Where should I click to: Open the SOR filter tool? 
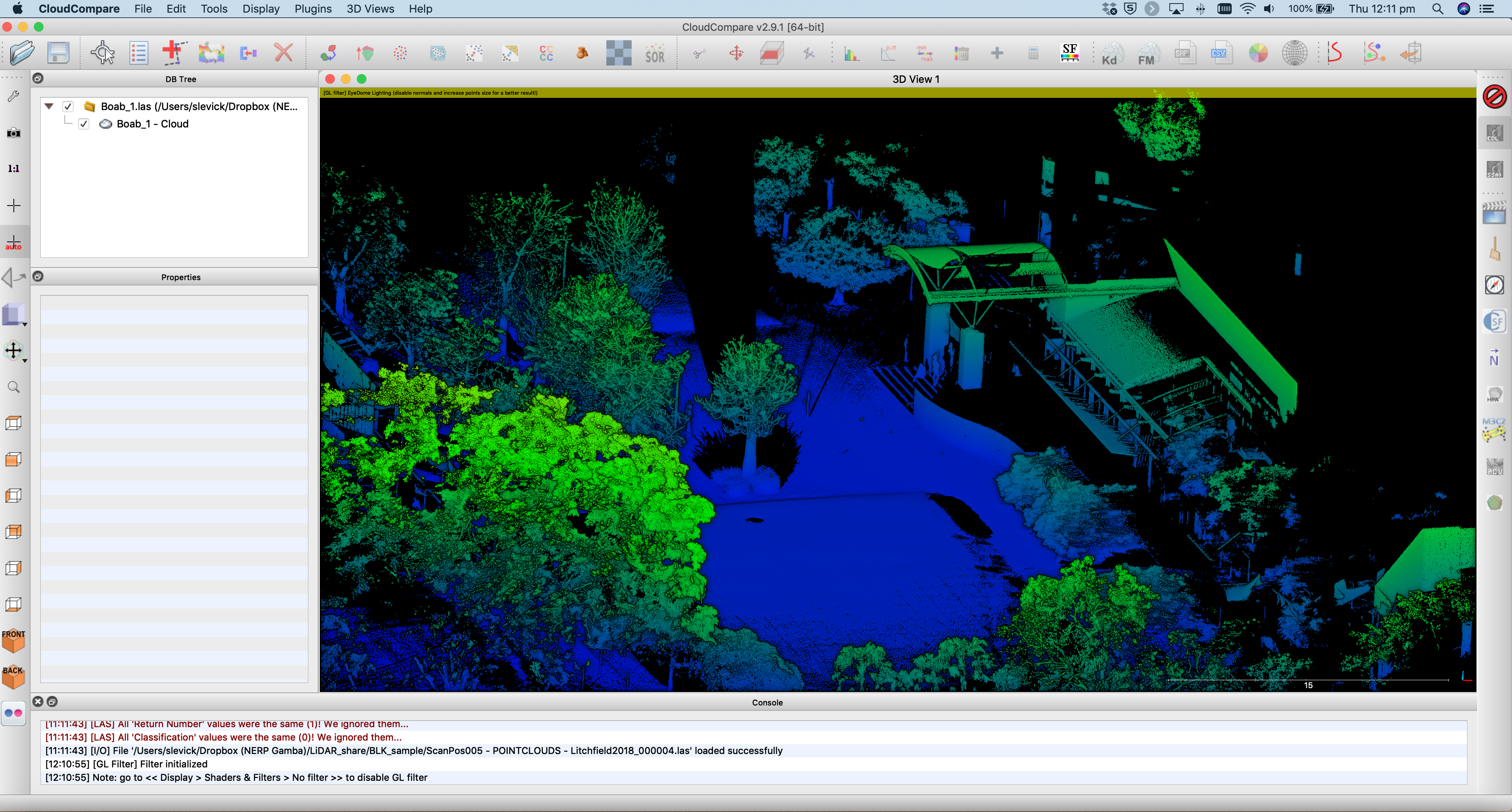pyautogui.click(x=655, y=53)
